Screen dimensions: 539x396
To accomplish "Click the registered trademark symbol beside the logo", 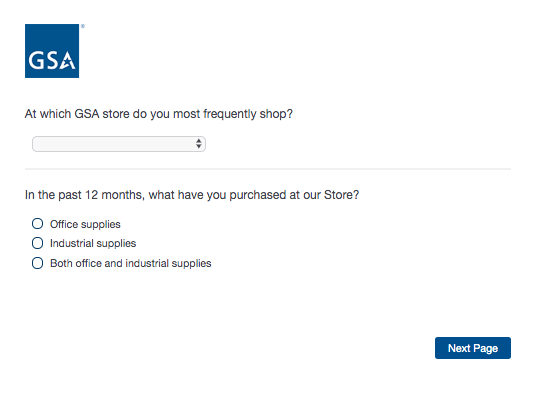I will [x=83, y=26].
